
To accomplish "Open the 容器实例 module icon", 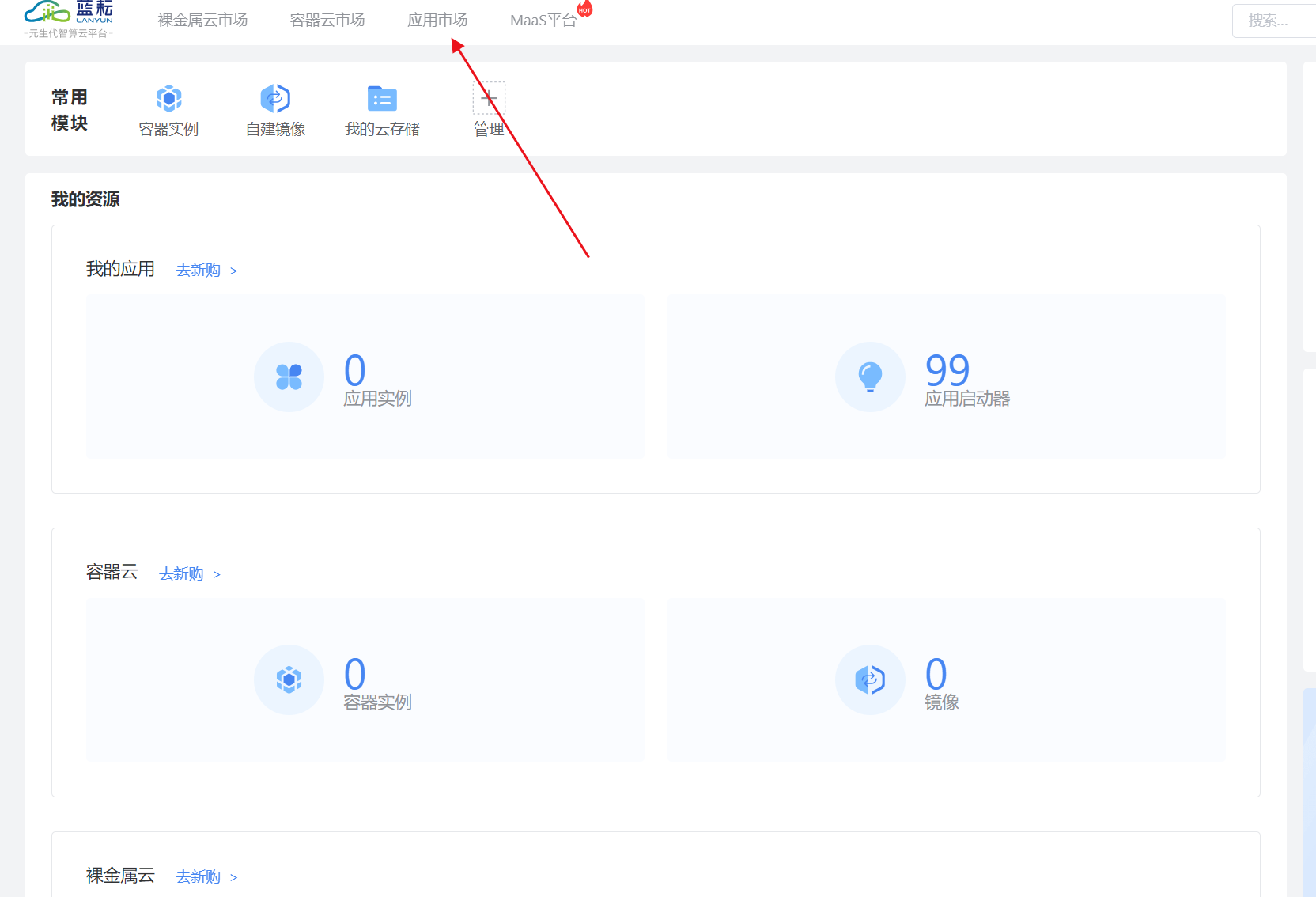I will [168, 98].
